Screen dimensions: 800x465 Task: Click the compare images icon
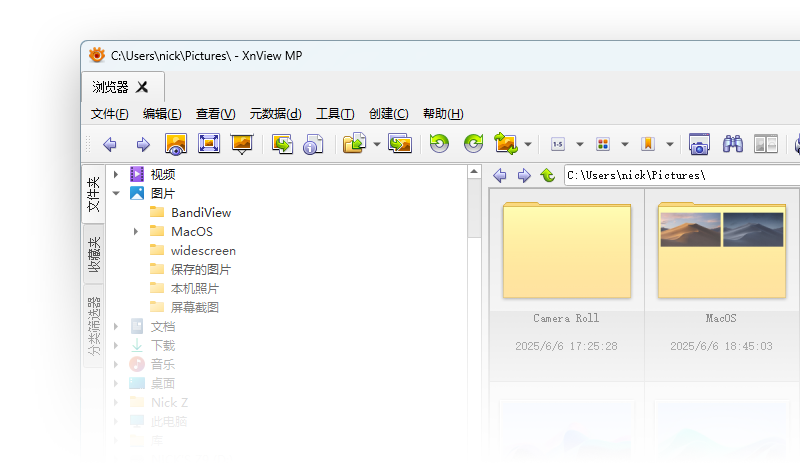coord(766,144)
